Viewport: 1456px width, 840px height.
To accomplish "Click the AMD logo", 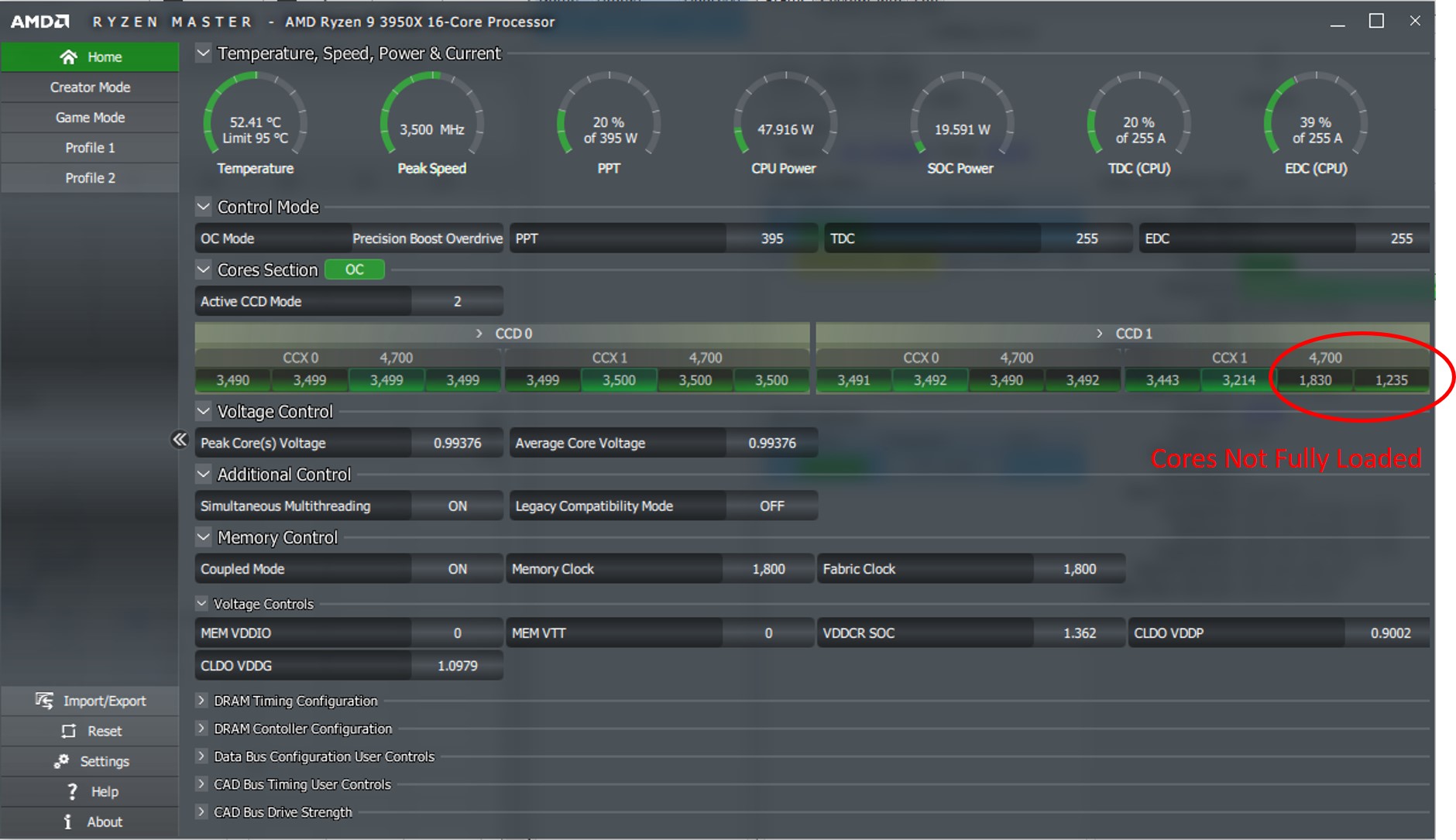I will coord(39,21).
